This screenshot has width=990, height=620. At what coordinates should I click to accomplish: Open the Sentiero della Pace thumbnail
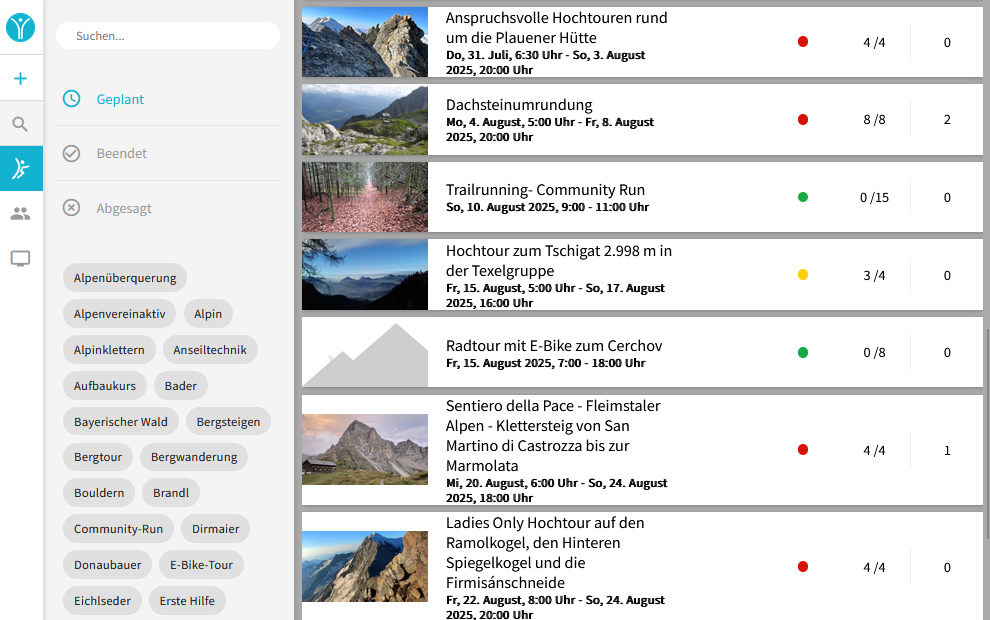point(365,450)
